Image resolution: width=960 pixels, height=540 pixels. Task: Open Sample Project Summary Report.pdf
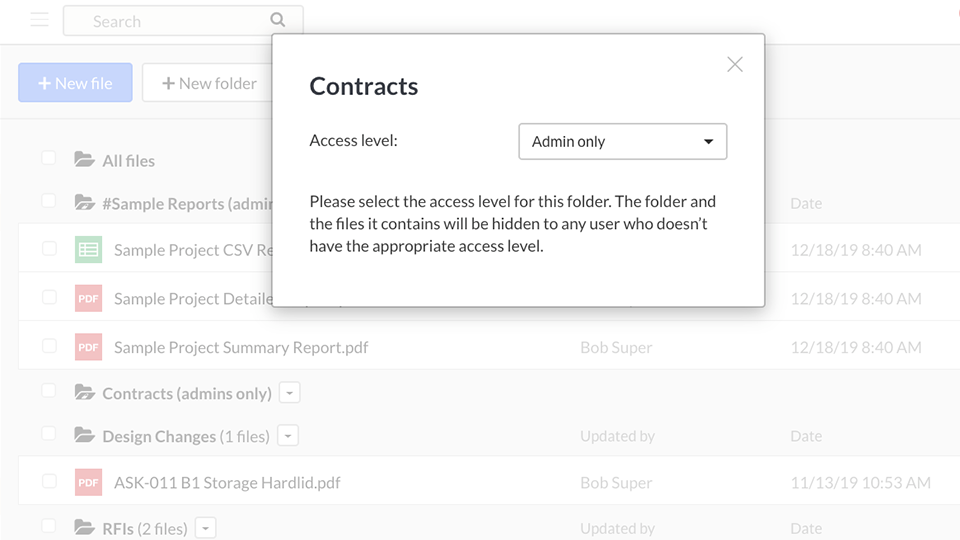pos(240,348)
